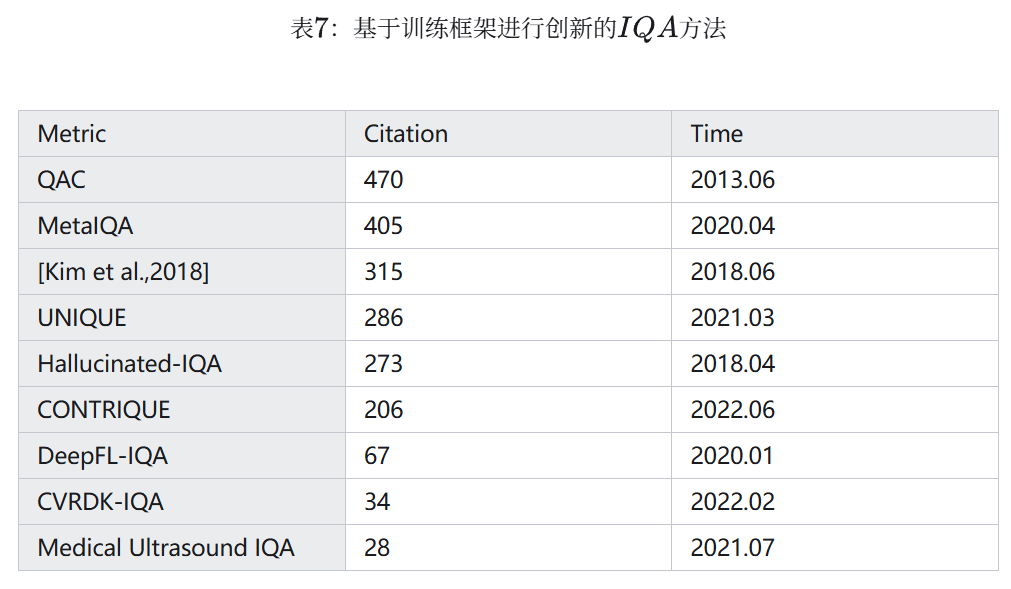Click the citation count 286 cell
The width and height of the screenshot is (1011, 589).
(384, 318)
